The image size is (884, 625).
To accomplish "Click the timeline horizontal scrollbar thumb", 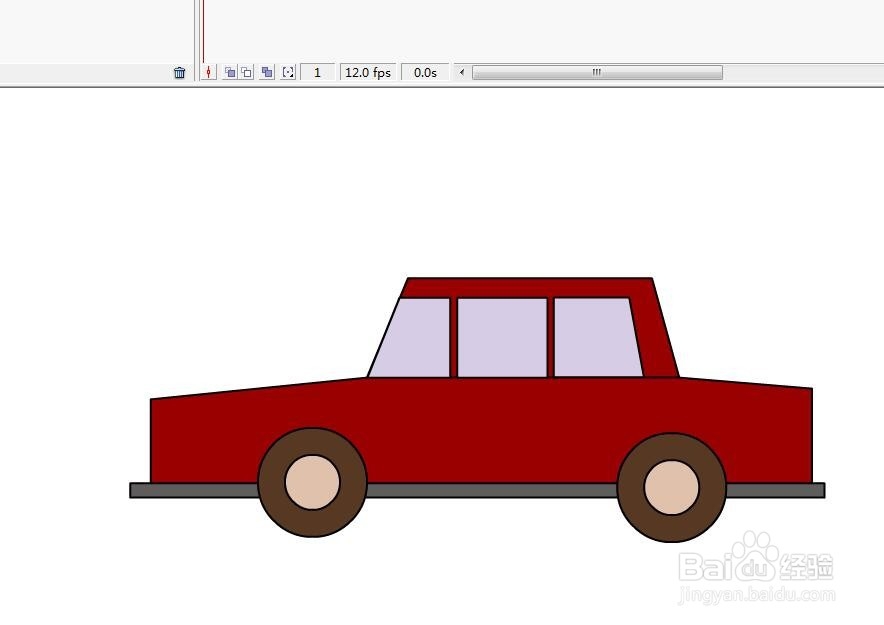I will (597, 73).
